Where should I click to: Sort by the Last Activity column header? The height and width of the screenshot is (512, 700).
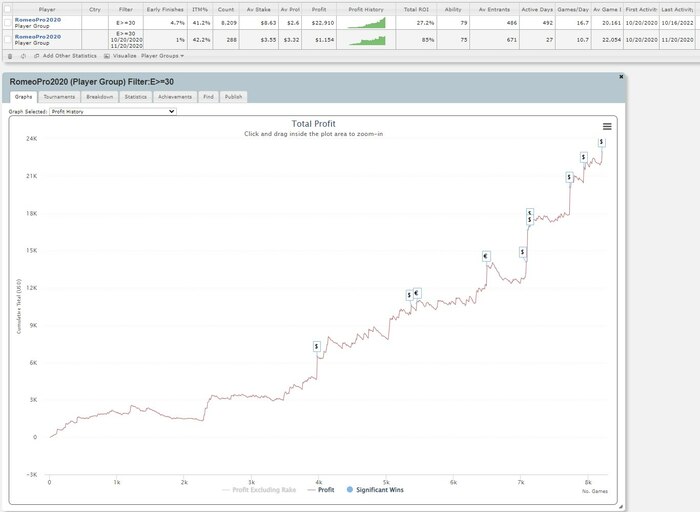[677, 9]
